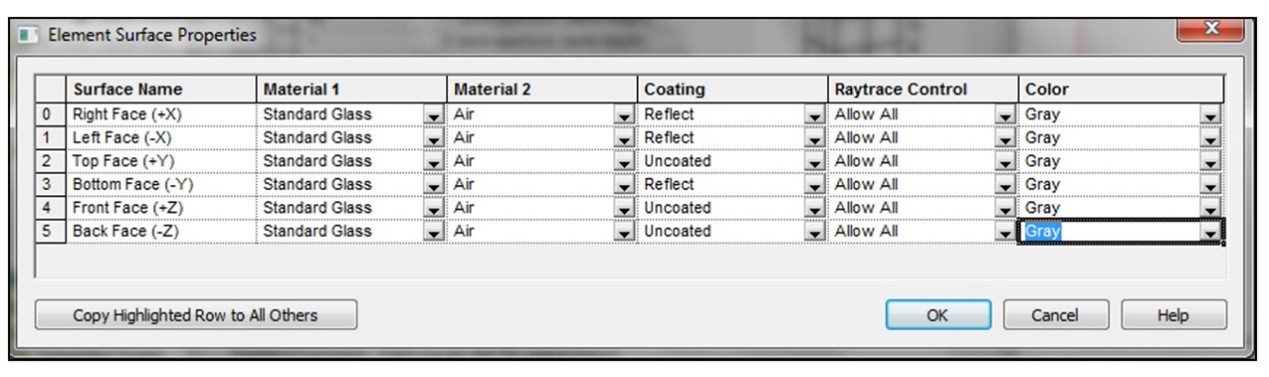
Task: Open the highlighted Gray color dropdown arrow
Action: tap(1210, 231)
